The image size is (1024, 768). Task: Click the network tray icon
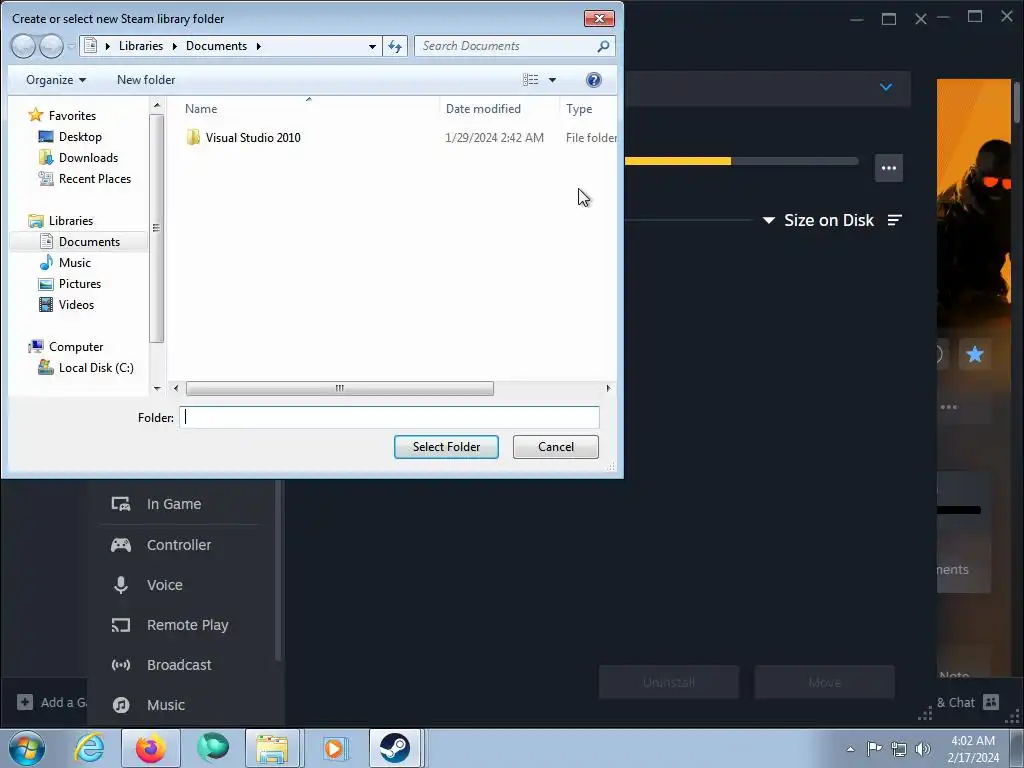pyautogui.click(x=899, y=749)
